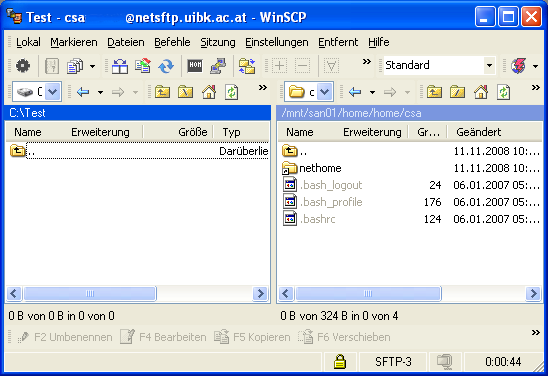This screenshot has width=548, height=376.
Task: Open the Sitzung menu
Action: click(218, 42)
